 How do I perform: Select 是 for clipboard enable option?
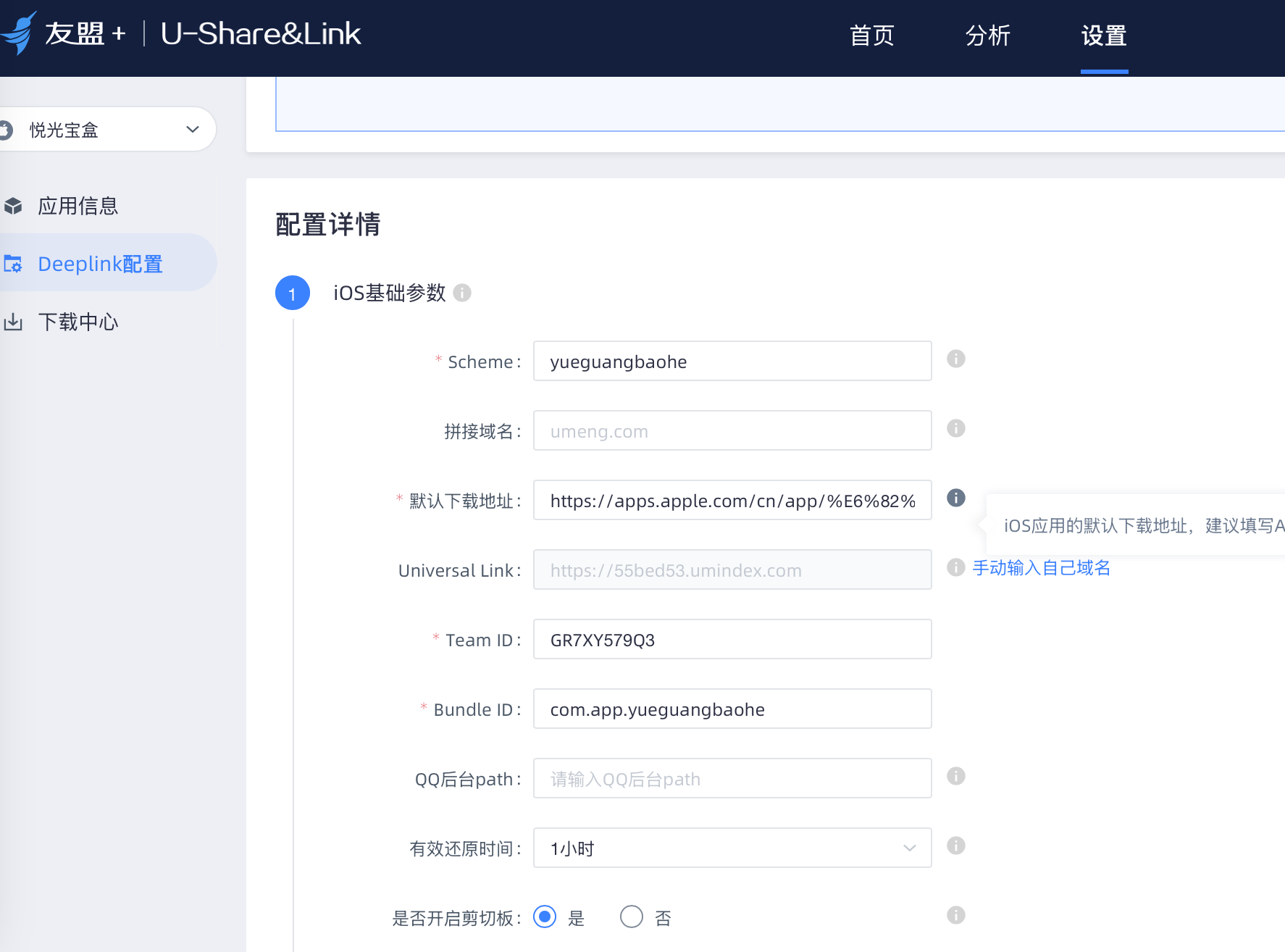[545, 917]
